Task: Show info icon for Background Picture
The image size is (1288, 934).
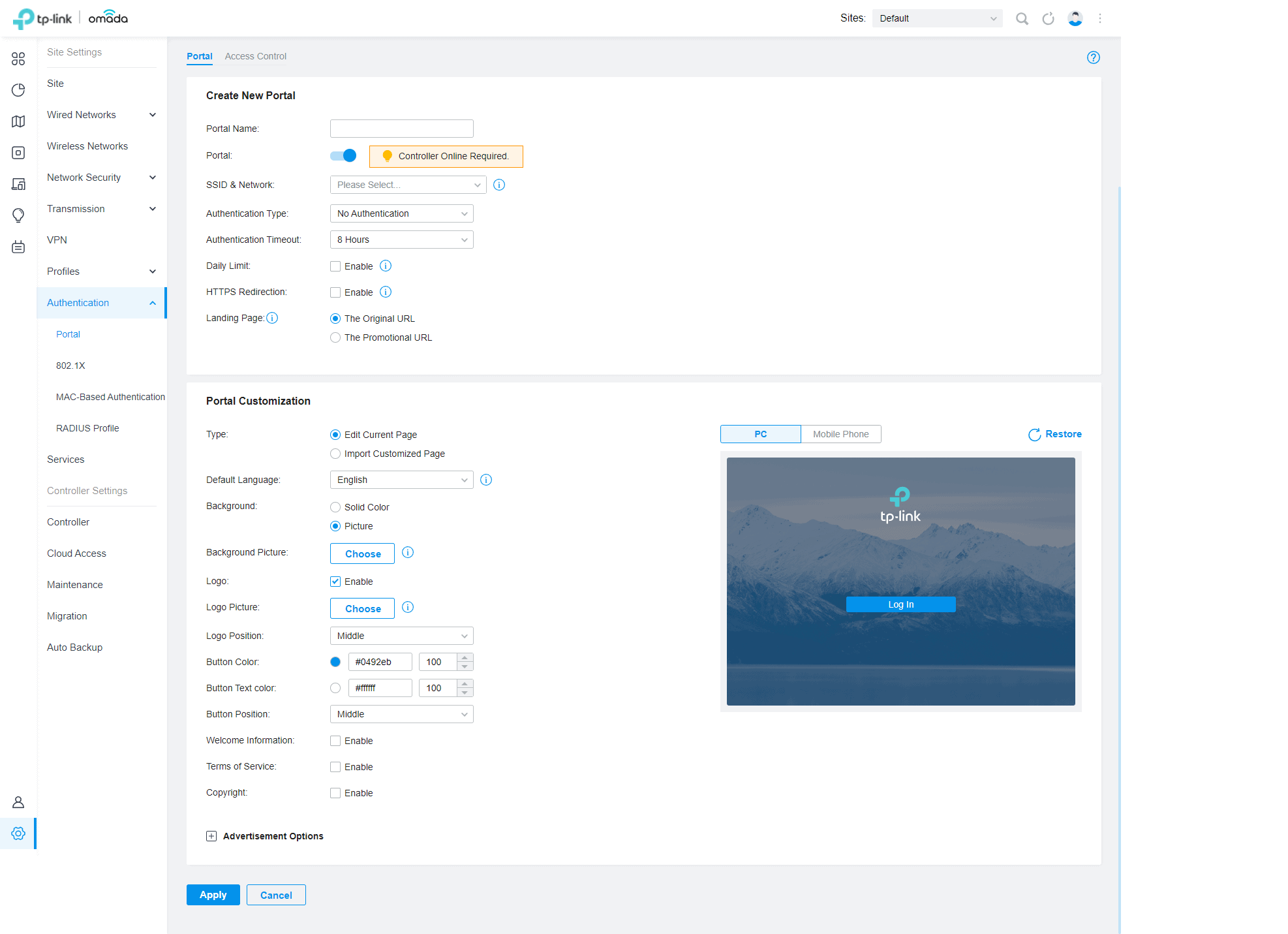Action: click(x=408, y=552)
